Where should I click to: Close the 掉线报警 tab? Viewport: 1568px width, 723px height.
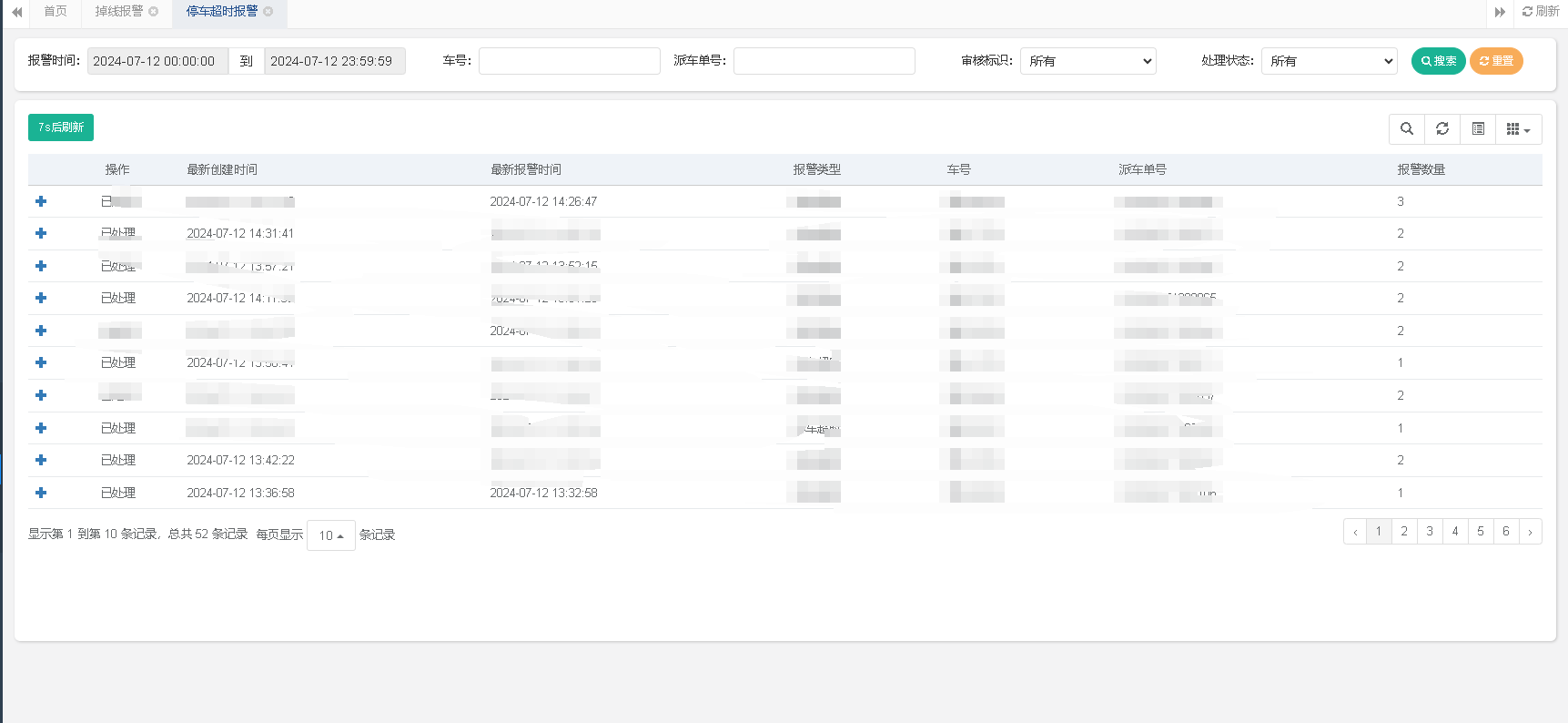(154, 12)
